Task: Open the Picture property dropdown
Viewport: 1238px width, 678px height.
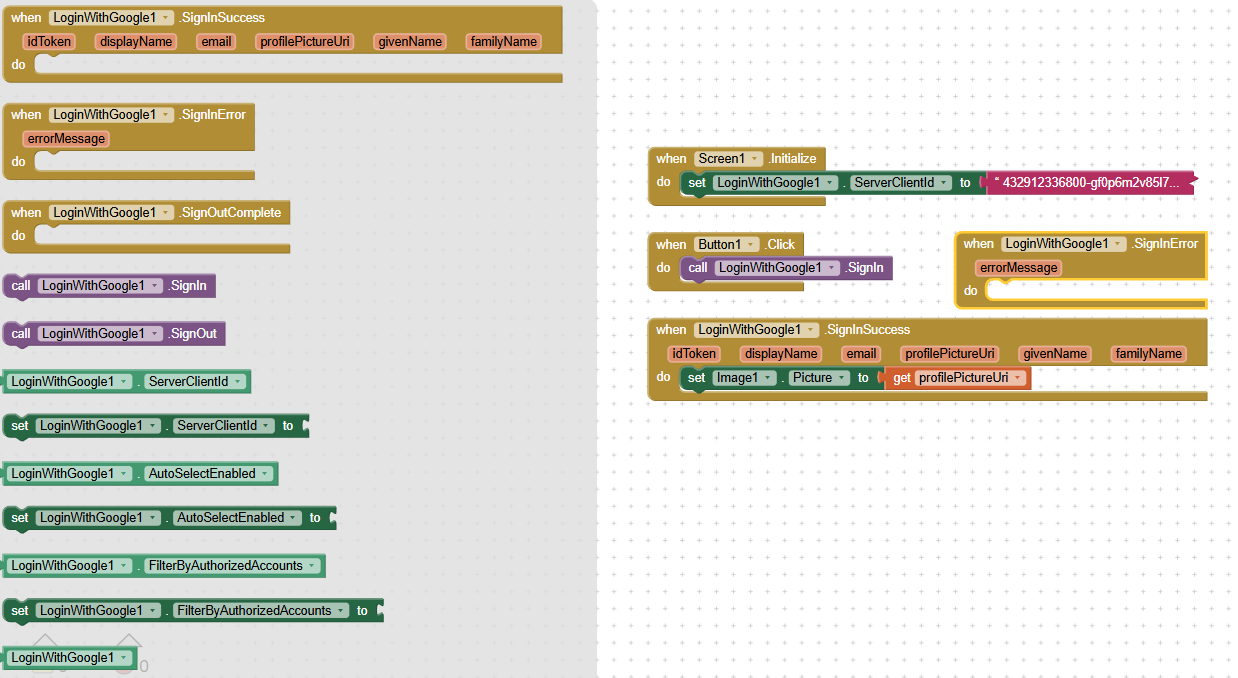Action: (x=843, y=378)
